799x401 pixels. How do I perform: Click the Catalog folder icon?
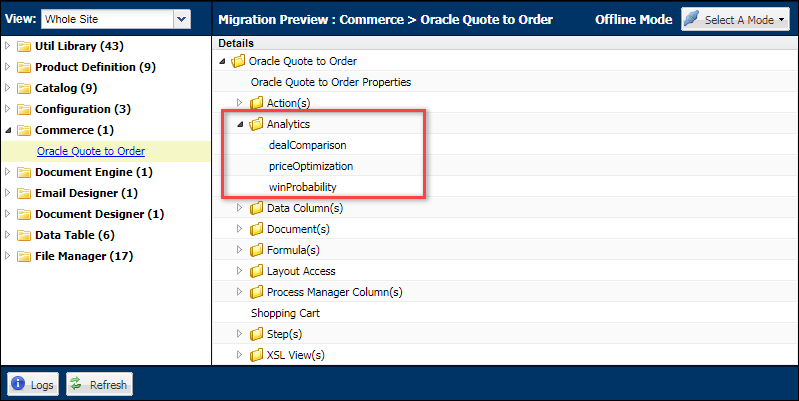23,88
